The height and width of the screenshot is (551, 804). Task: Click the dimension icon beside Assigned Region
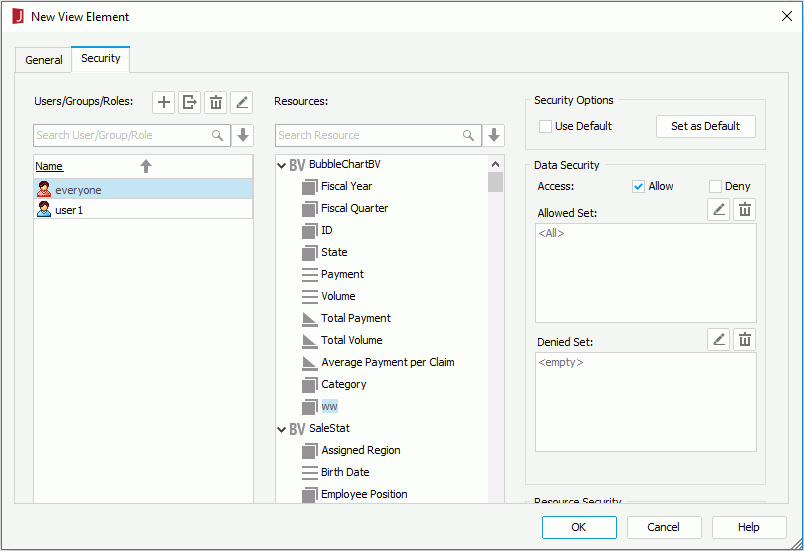[x=310, y=451]
